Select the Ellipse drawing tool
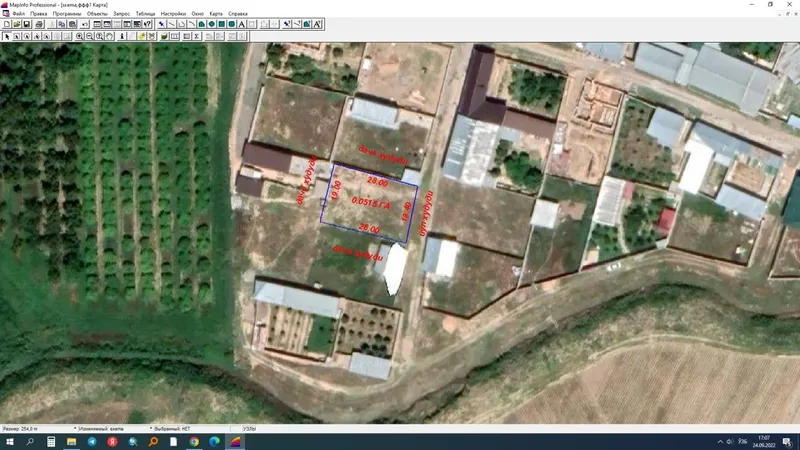800x450 pixels. pos(211,24)
